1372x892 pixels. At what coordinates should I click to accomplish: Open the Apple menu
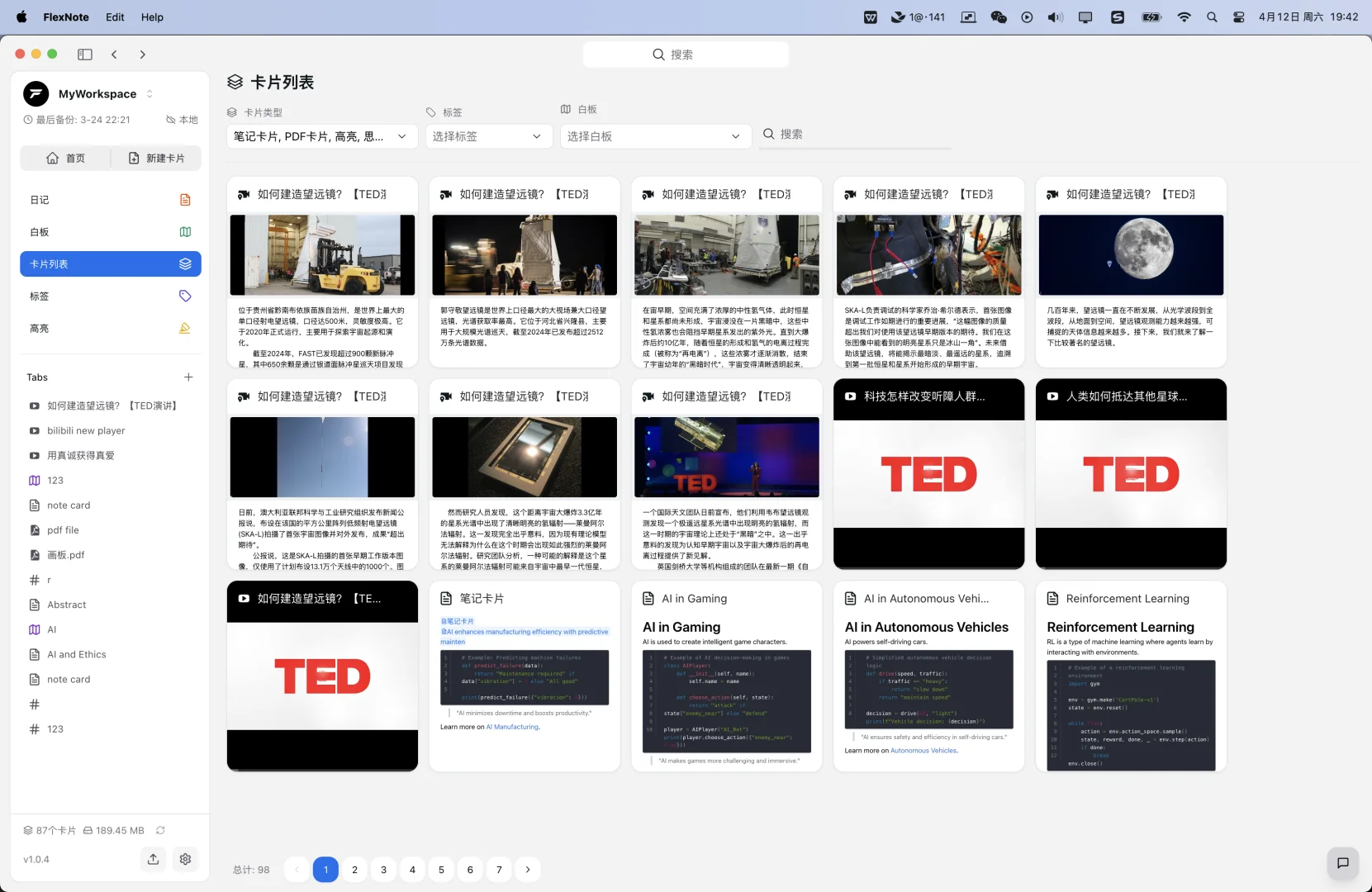point(21,17)
